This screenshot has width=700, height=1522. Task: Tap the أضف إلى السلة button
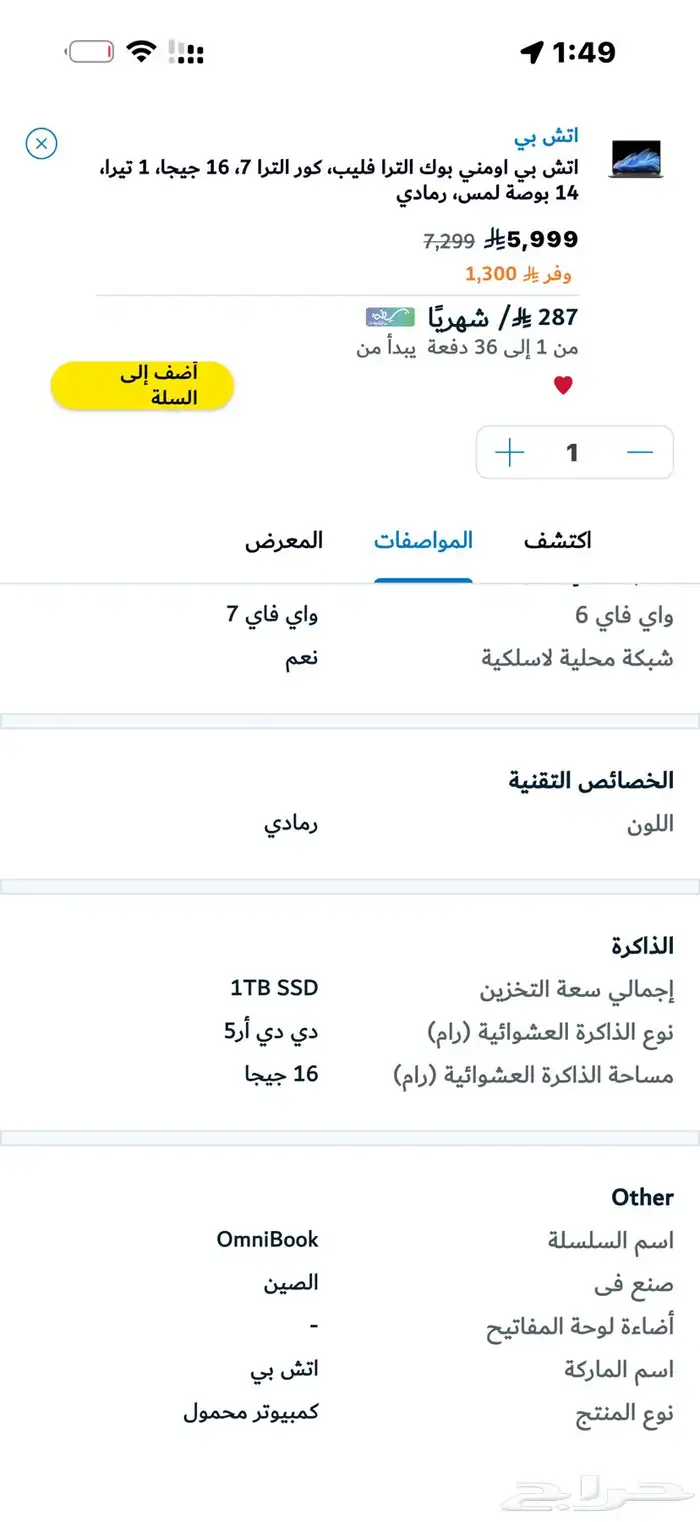[x=143, y=384]
